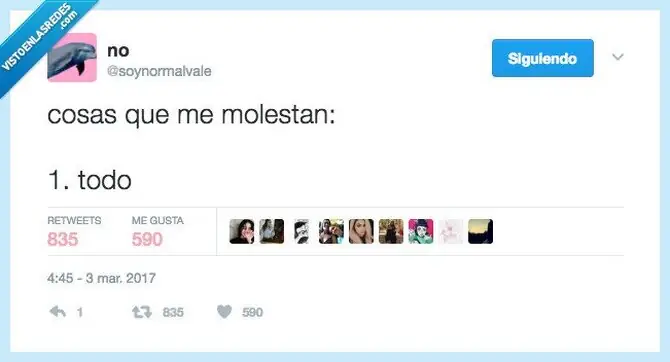
Task: Open the tweet timestamp 4:45 - 3 mar. 2017
Action: (101, 278)
